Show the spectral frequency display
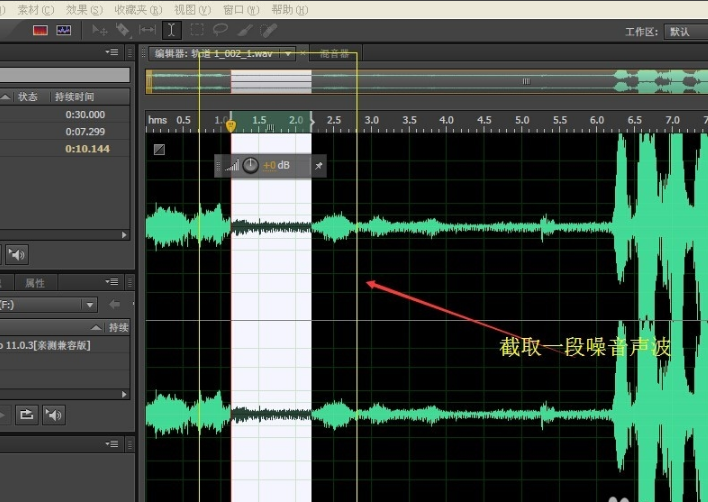 click(40, 30)
